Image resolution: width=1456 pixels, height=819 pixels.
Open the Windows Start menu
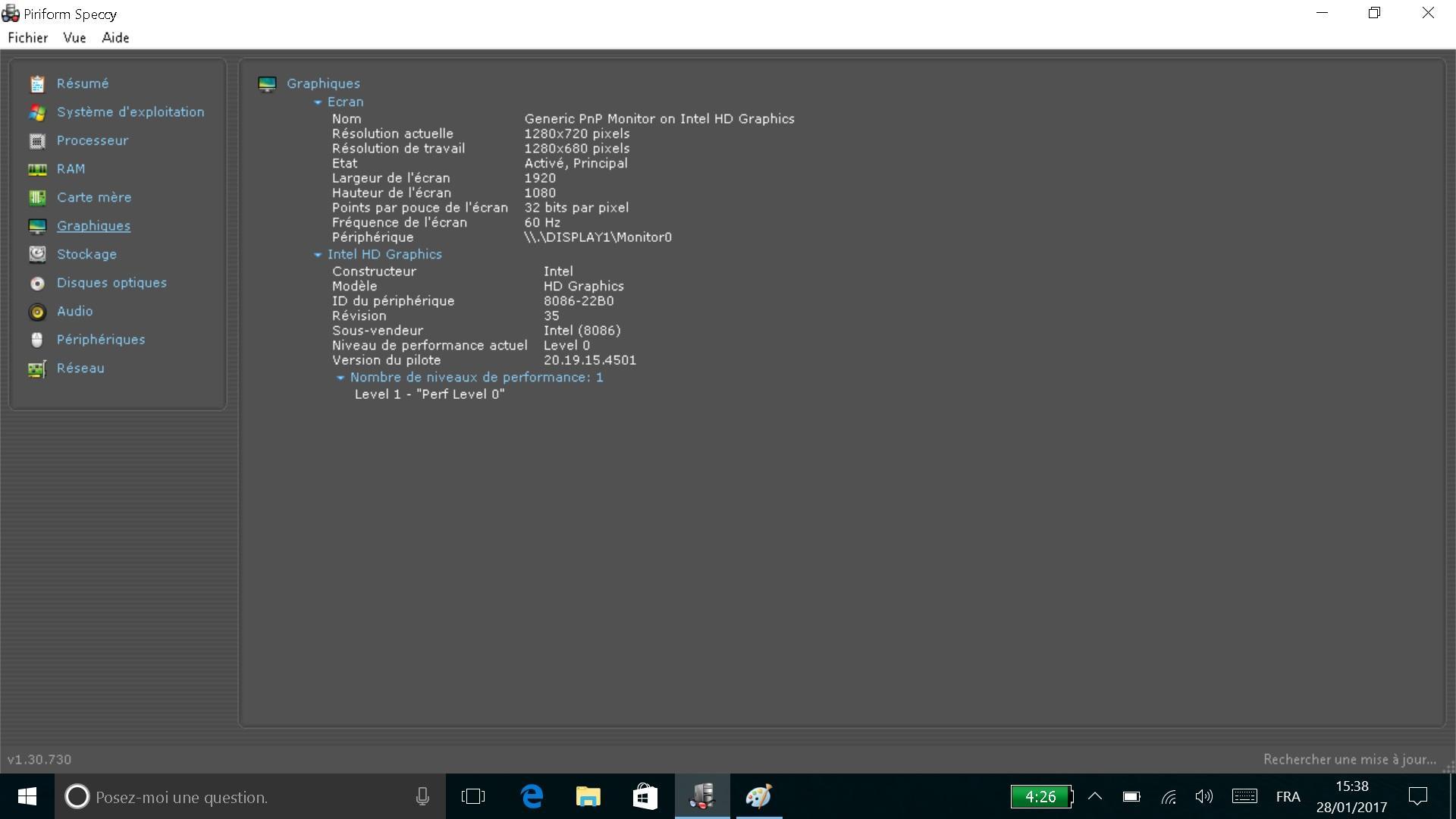[27, 796]
